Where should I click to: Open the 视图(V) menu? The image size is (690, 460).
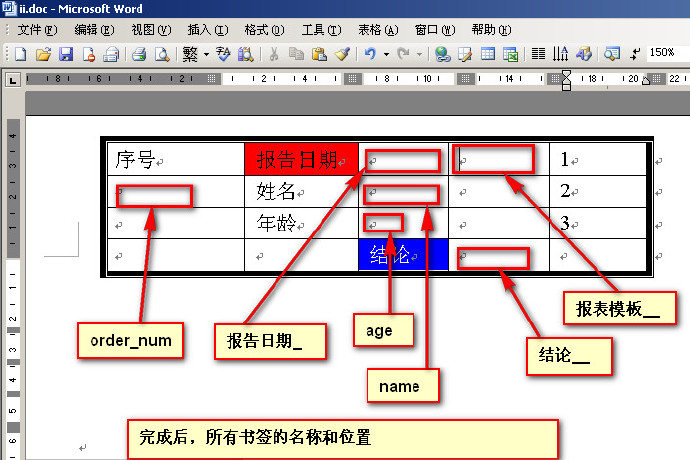[151, 30]
